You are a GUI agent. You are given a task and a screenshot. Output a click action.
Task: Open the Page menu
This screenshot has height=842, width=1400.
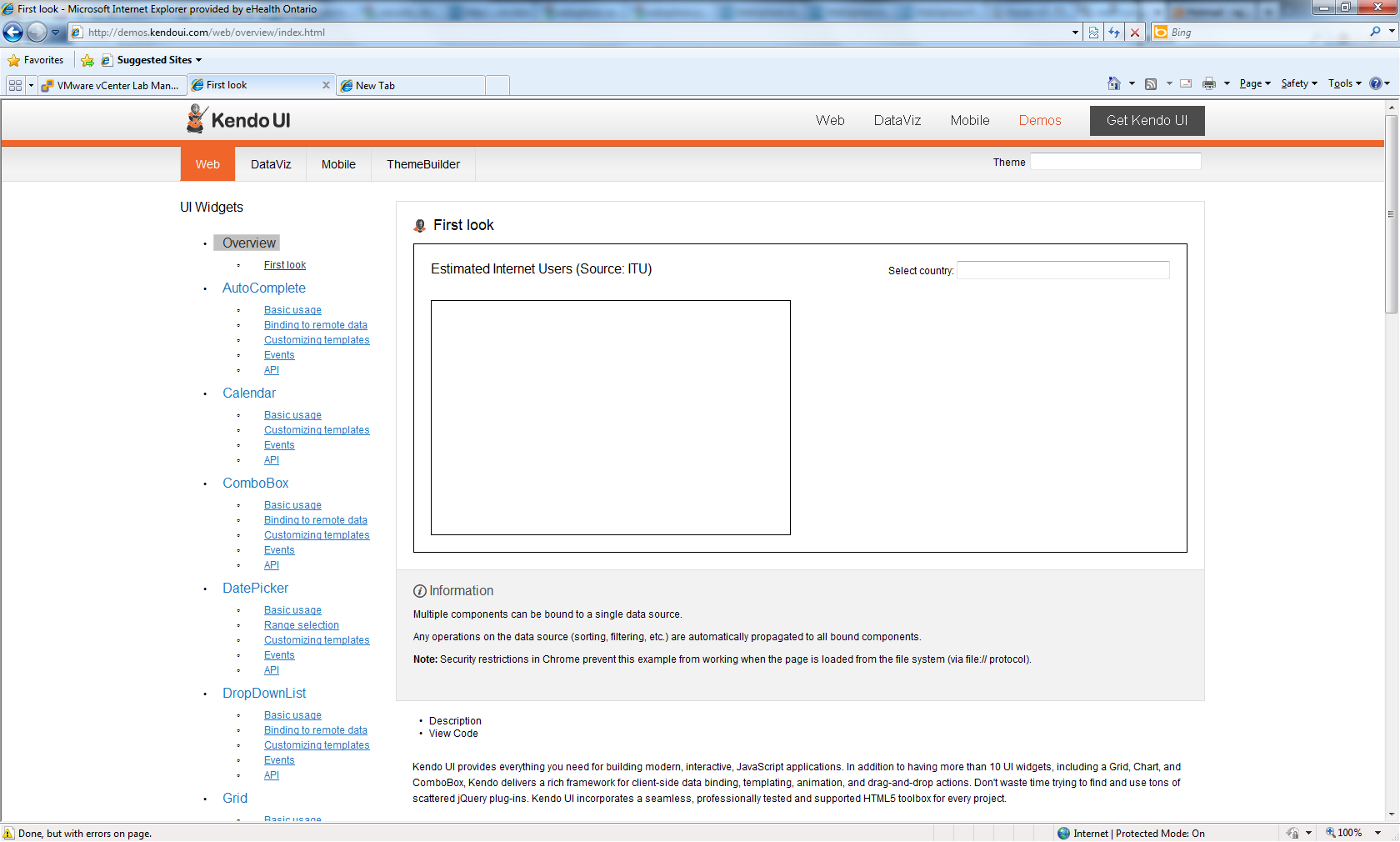point(1255,83)
